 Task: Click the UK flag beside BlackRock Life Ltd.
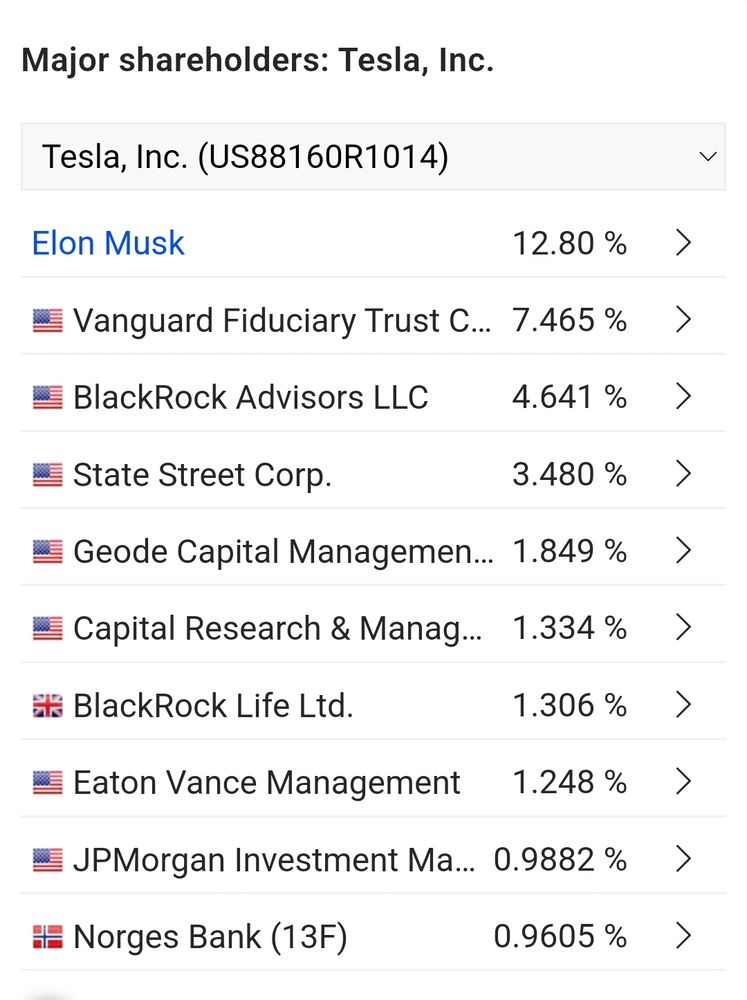(x=48, y=706)
